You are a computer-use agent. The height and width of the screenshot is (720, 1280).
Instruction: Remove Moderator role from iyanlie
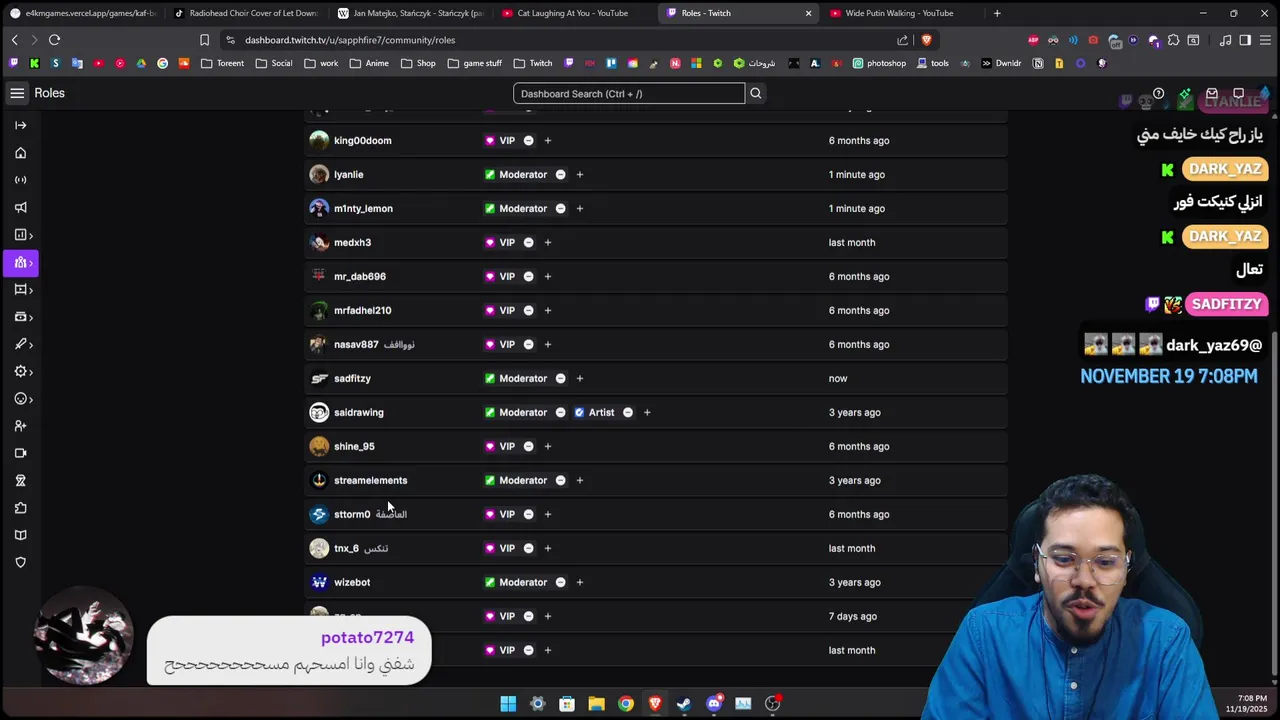pyautogui.click(x=560, y=174)
